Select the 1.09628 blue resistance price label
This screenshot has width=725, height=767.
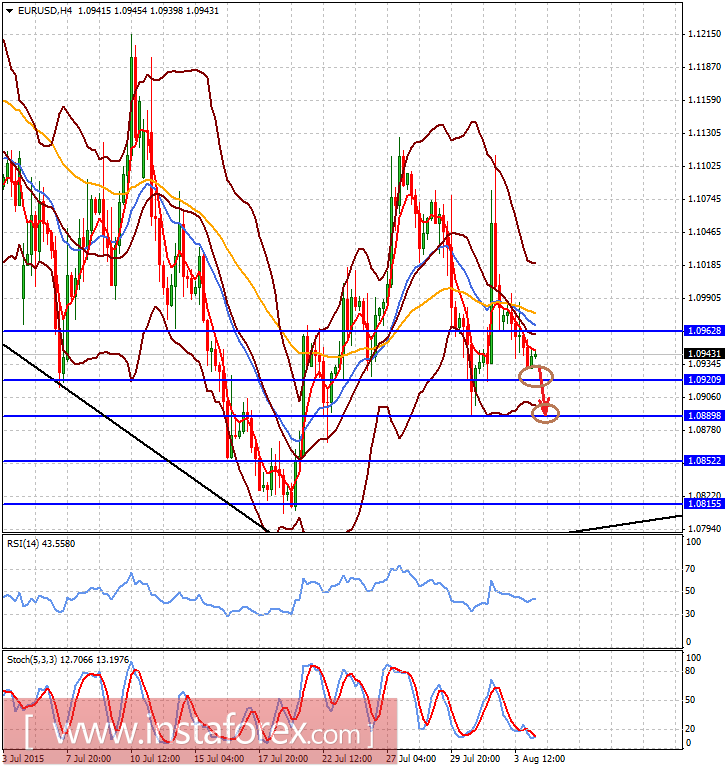(x=703, y=330)
